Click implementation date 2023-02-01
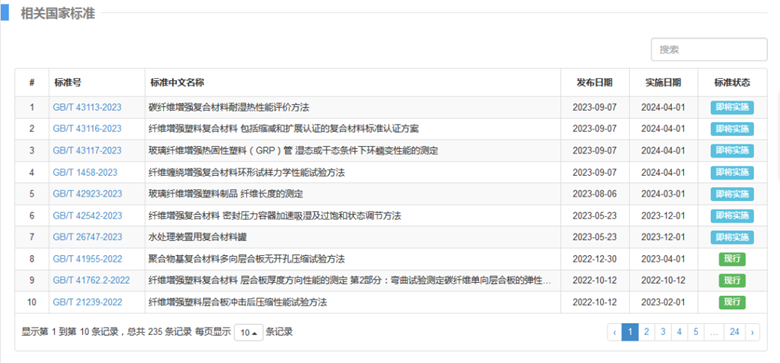The height and width of the screenshot is (363, 780). pos(663,302)
